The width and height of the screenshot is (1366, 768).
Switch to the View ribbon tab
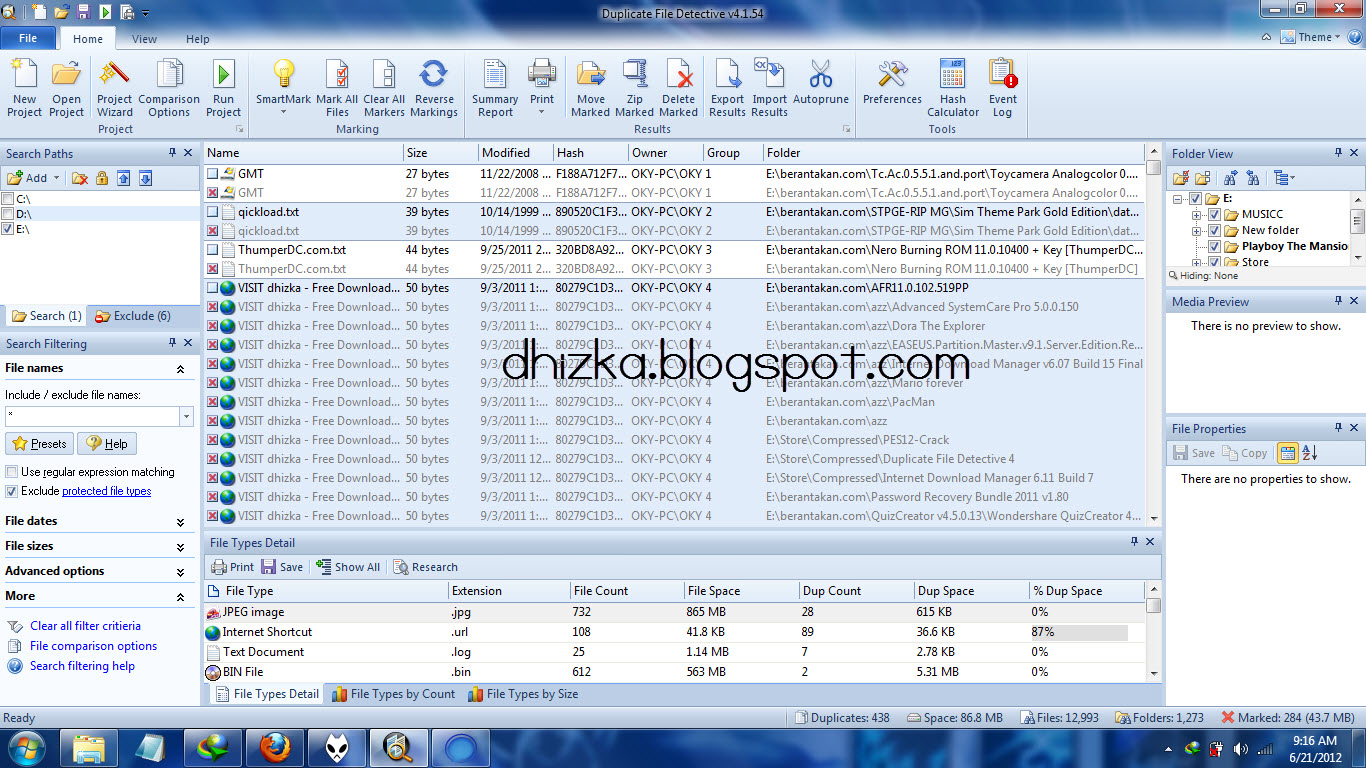pyautogui.click(x=144, y=39)
